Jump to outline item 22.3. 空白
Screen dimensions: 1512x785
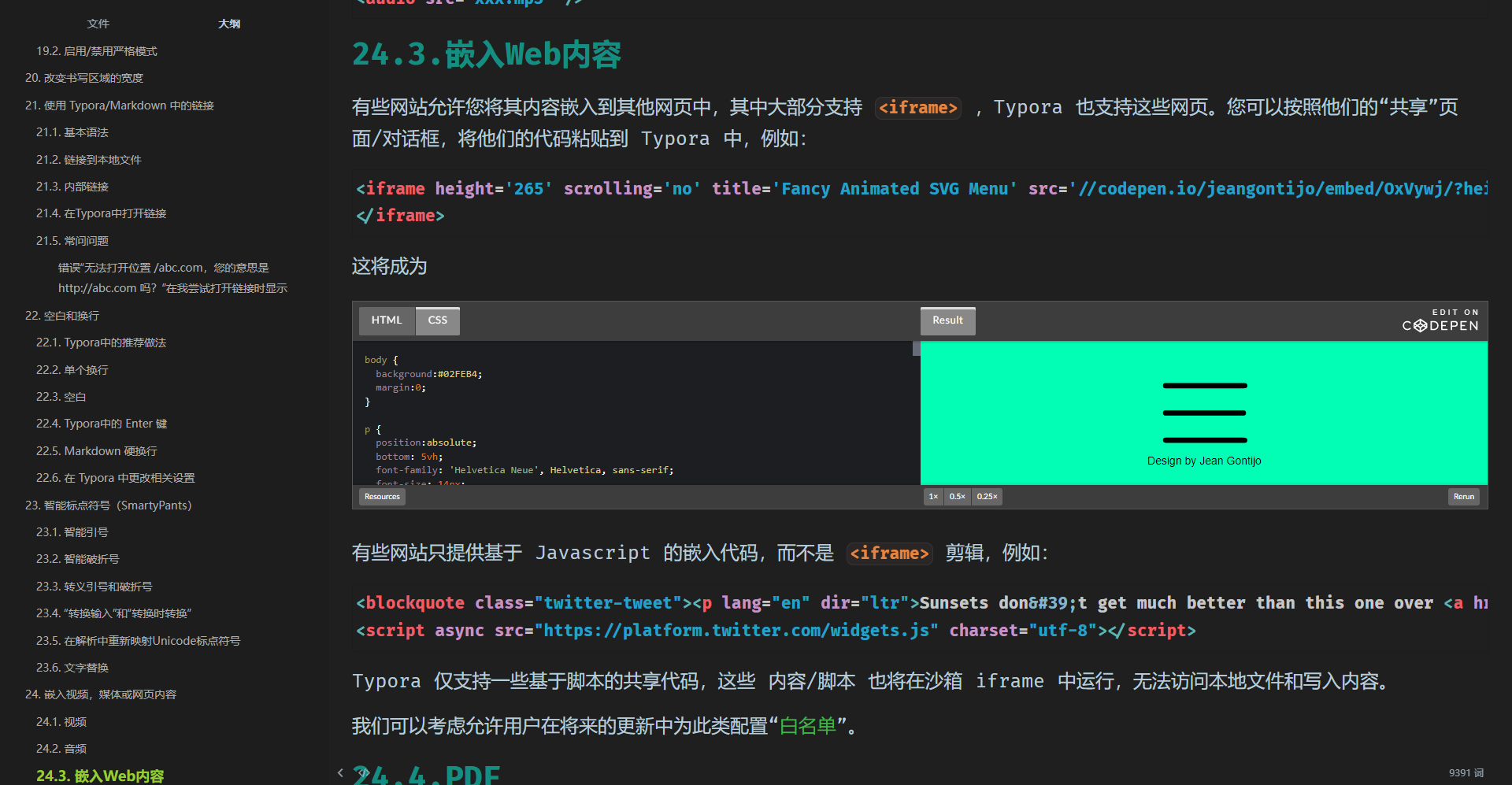click(61, 397)
